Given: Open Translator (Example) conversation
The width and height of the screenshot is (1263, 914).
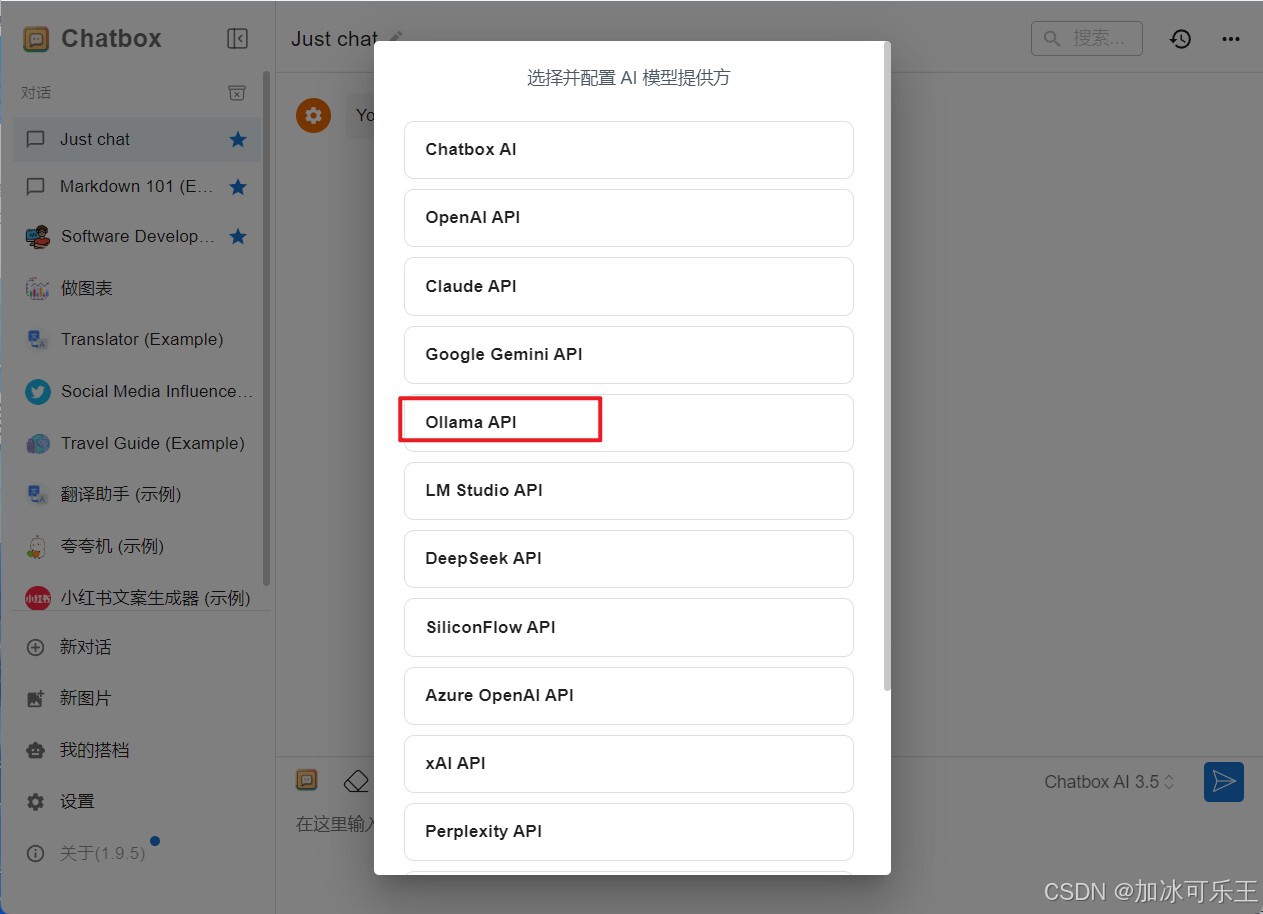Looking at the screenshot, I should 137,340.
